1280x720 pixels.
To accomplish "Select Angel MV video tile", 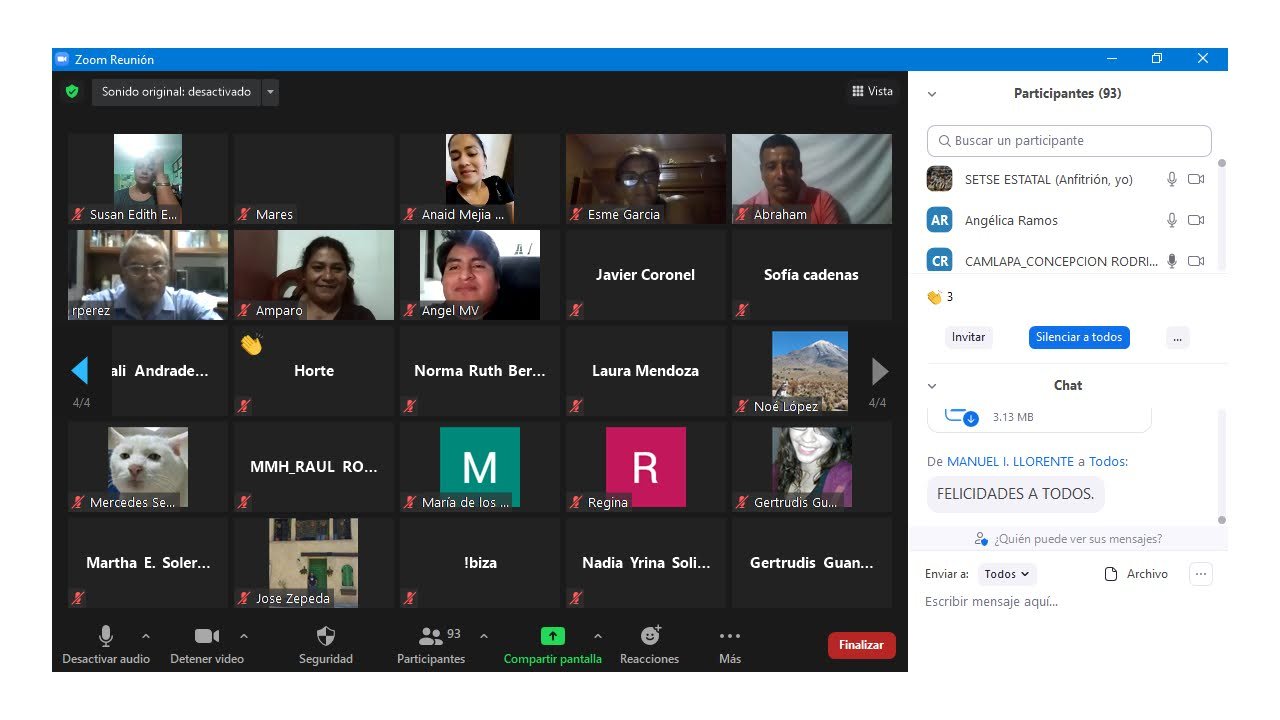I will click(x=480, y=275).
